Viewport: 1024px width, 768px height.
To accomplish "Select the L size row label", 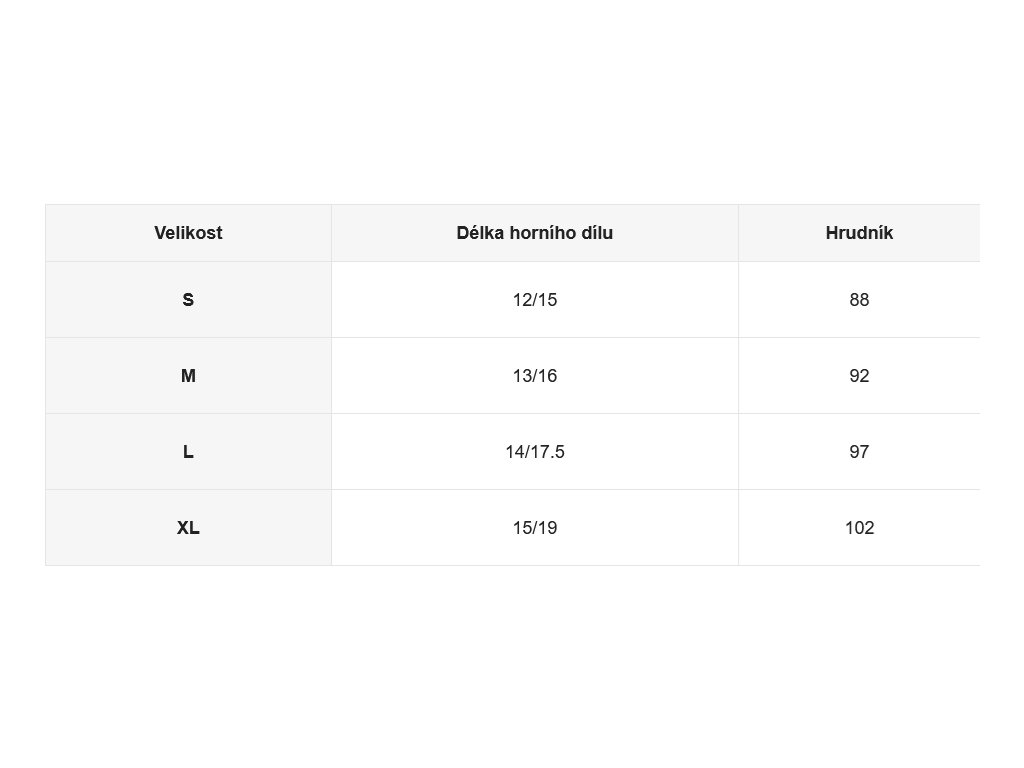I will pyautogui.click(x=188, y=451).
